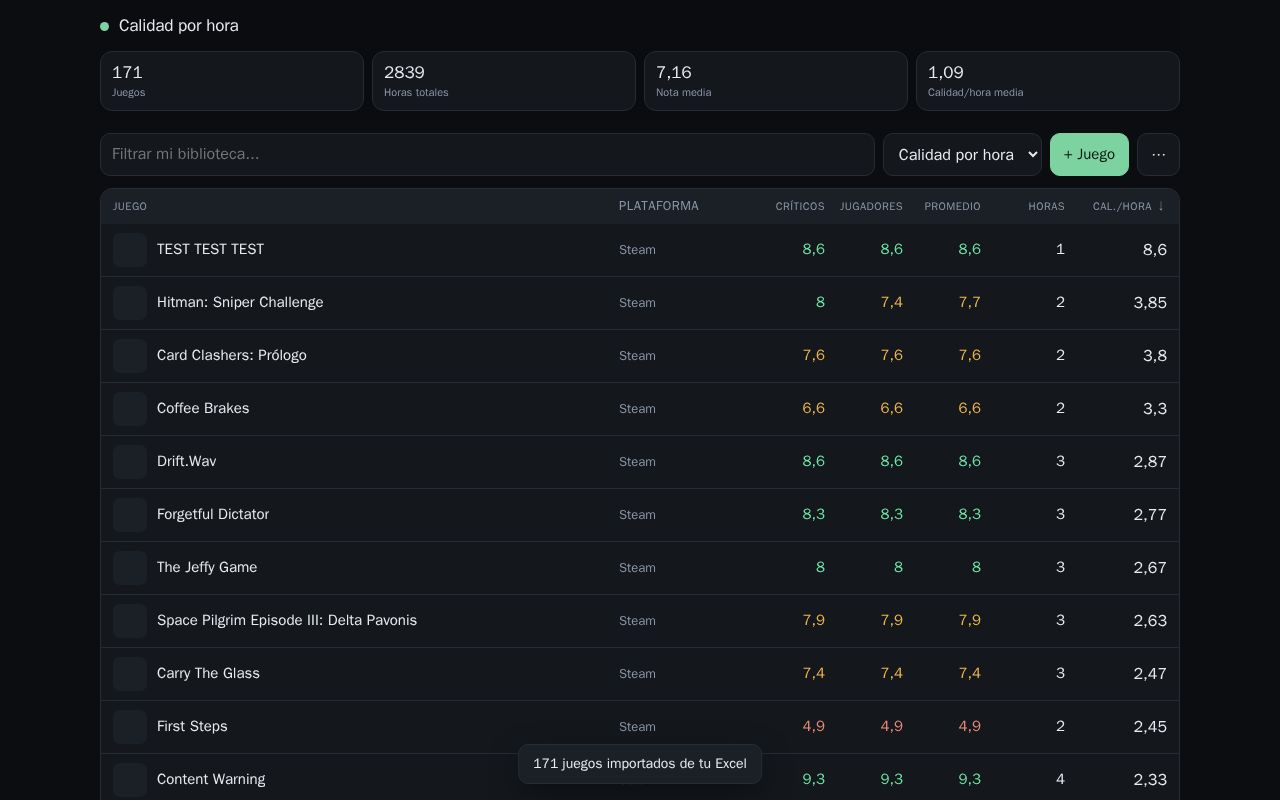Screen dimensions: 1280x800
Task: Click the 3,85 cal./hora value for Hitman
Action: point(1150,303)
